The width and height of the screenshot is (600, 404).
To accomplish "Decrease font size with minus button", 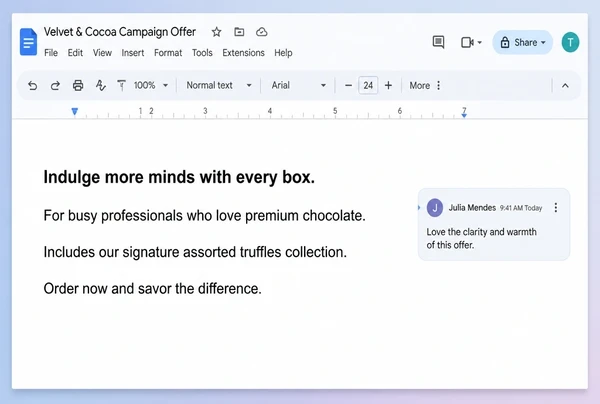I will (x=348, y=85).
